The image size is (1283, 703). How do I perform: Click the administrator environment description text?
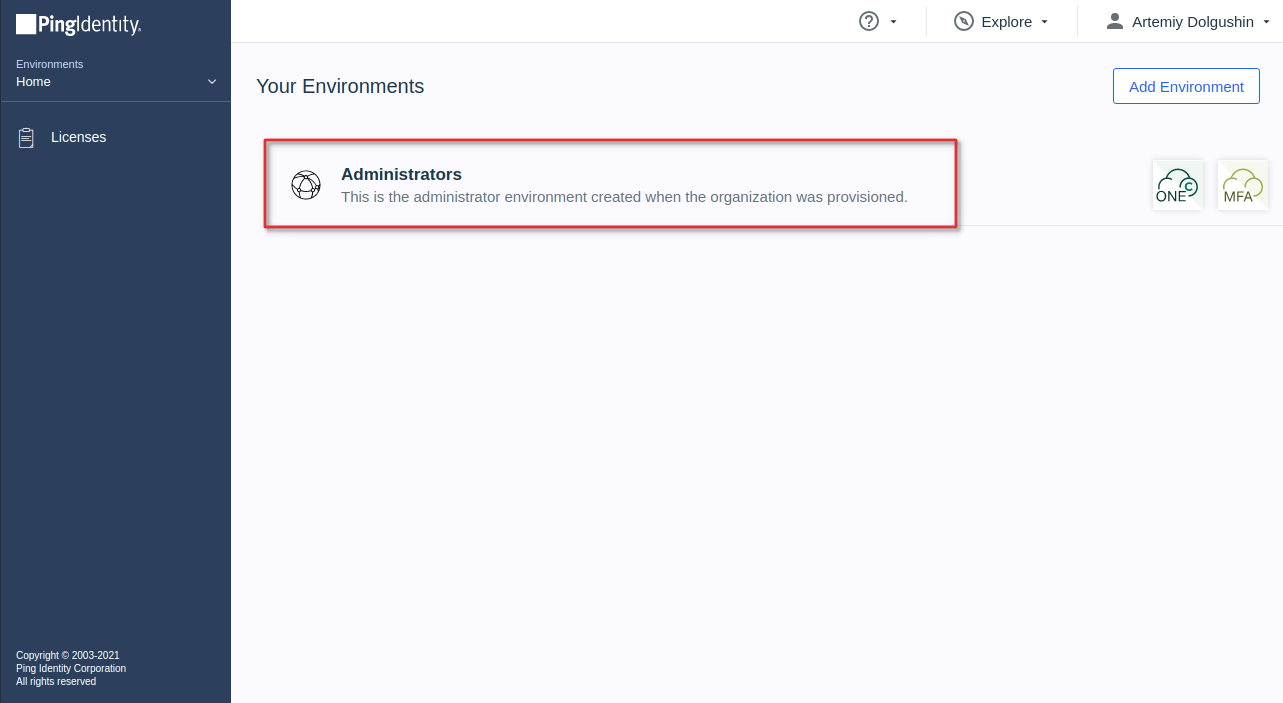tap(624, 197)
